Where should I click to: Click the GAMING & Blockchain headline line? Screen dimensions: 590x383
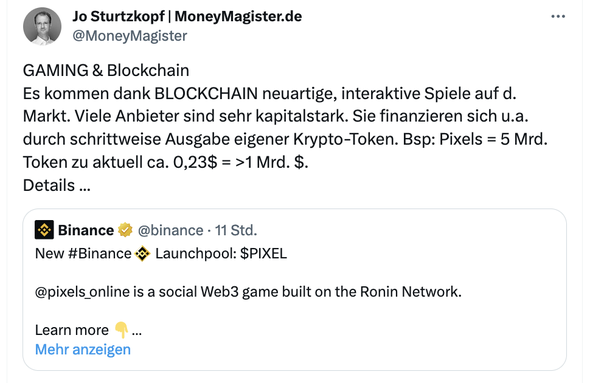coord(106,70)
